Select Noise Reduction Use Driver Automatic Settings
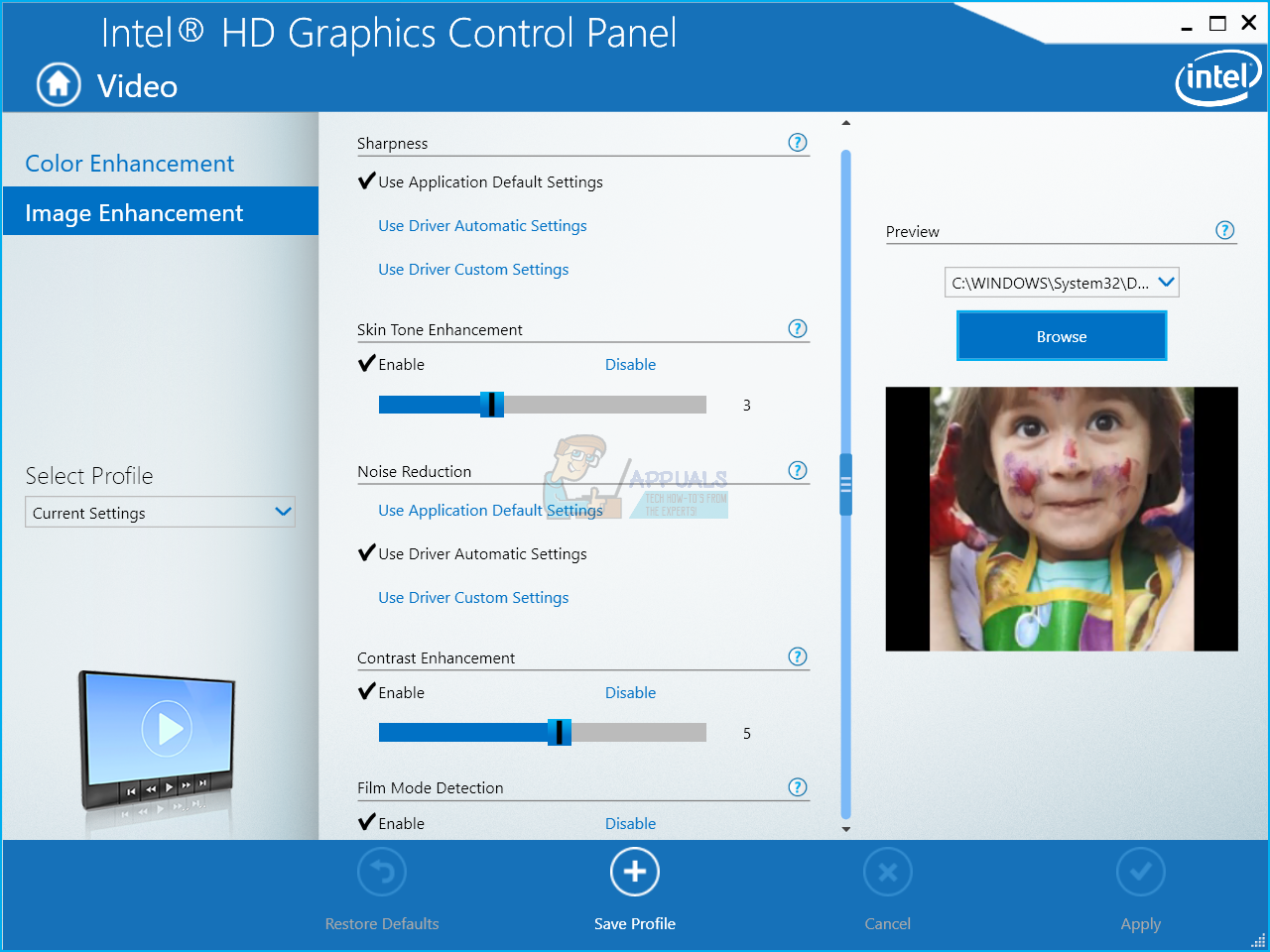The image size is (1270, 952). tap(482, 554)
